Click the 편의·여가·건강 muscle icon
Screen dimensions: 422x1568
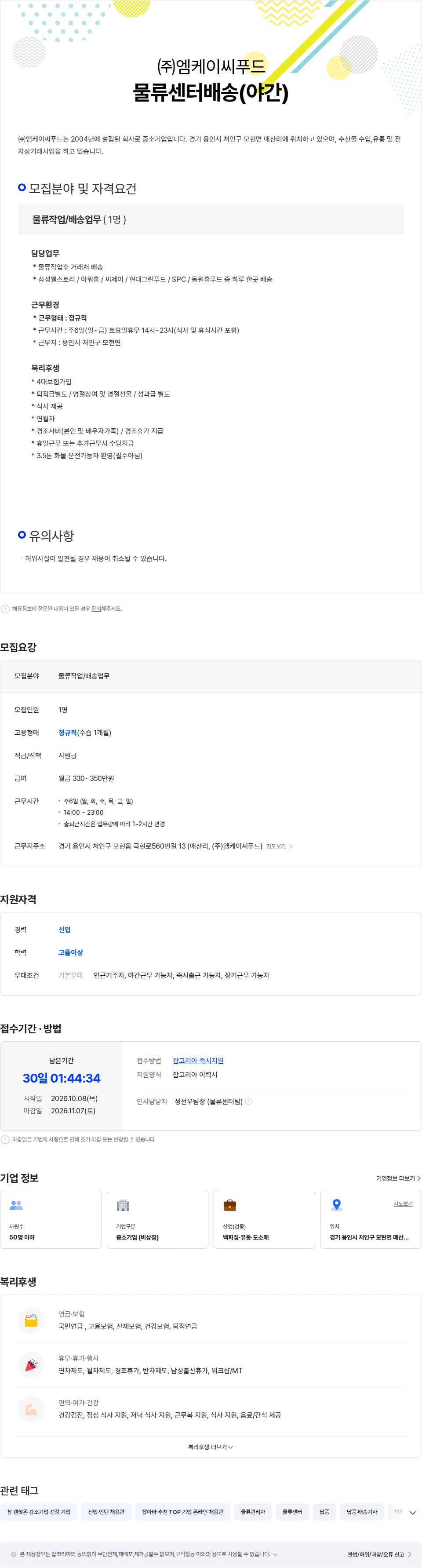(31, 1409)
